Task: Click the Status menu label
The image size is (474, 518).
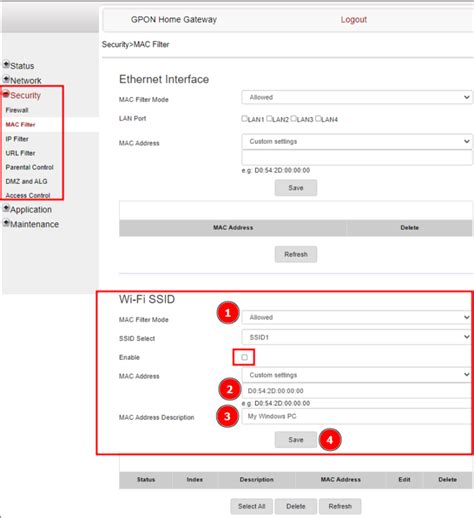Action: tap(22, 66)
